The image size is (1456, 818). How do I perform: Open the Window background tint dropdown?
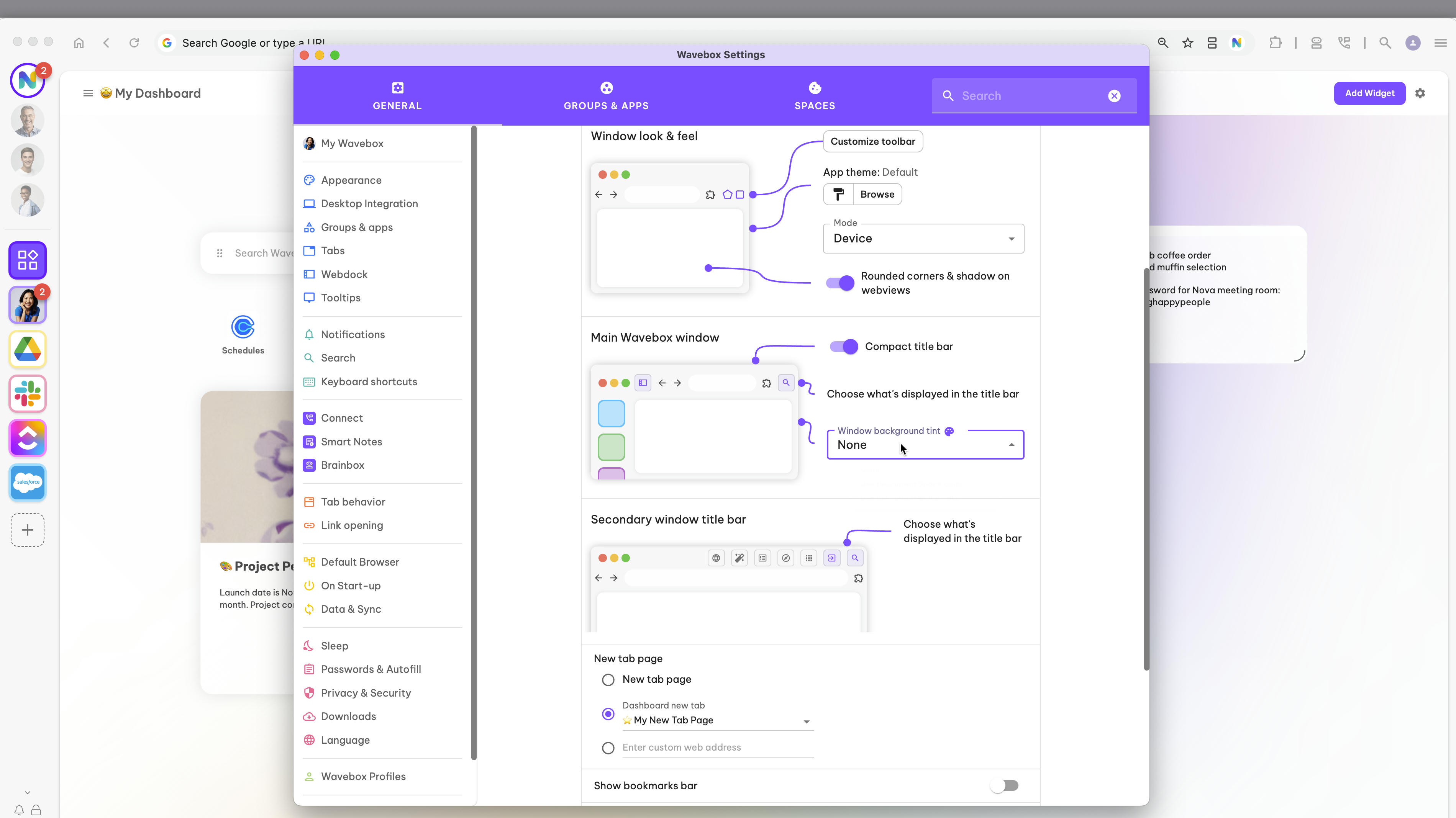[925, 445]
